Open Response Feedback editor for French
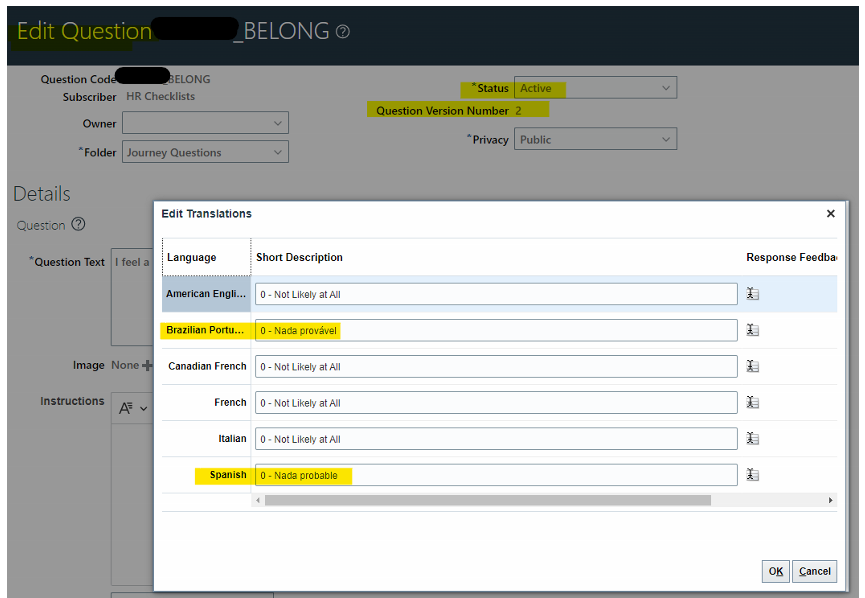This screenshot has height=598, width=865. pos(753,402)
